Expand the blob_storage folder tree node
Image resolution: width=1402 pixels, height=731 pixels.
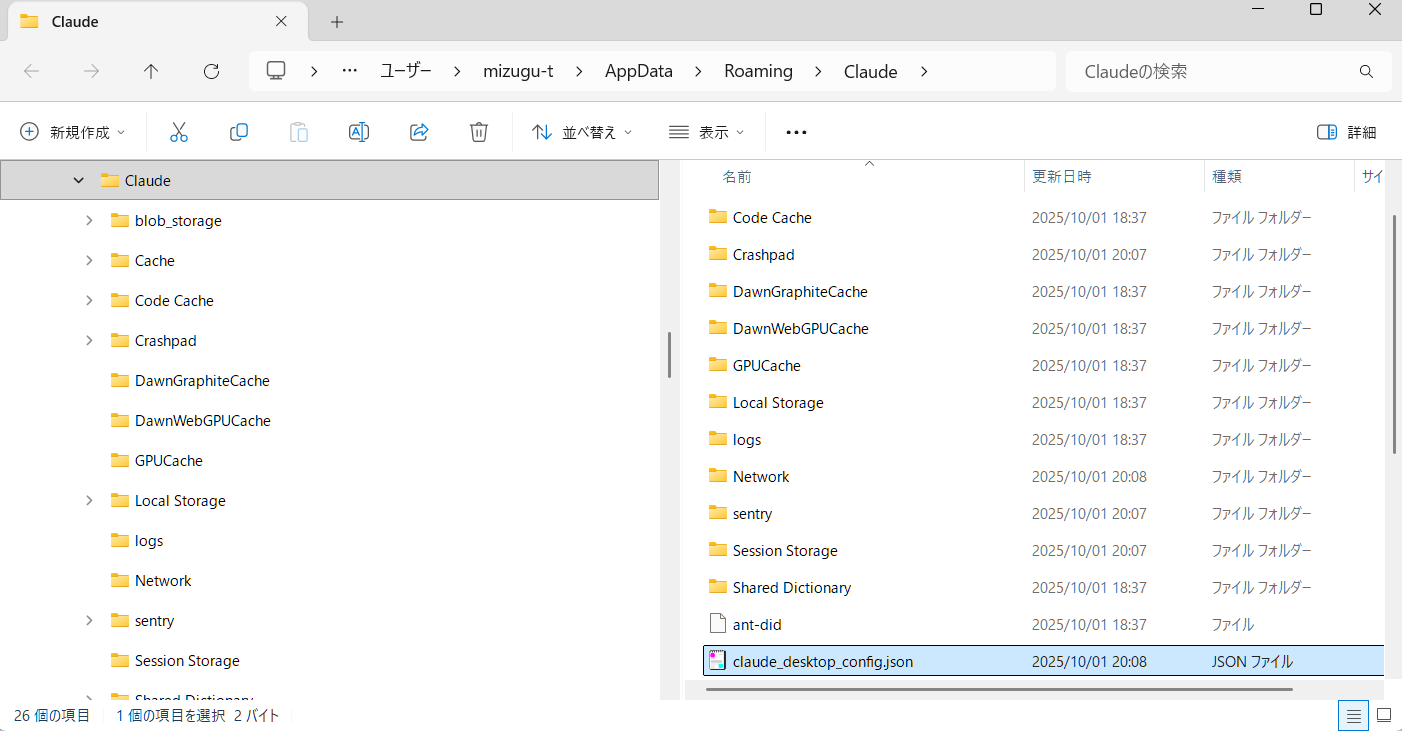(x=89, y=220)
